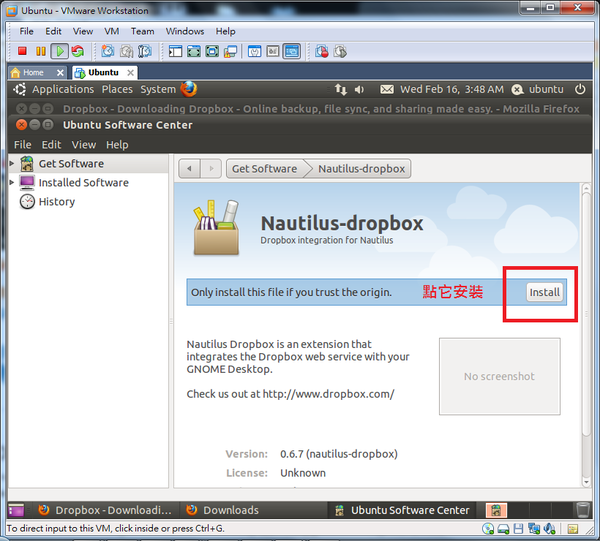The image size is (600, 541).
Task: Click the power shutdown icon in Ubuntu panel
Action: [x=580, y=89]
